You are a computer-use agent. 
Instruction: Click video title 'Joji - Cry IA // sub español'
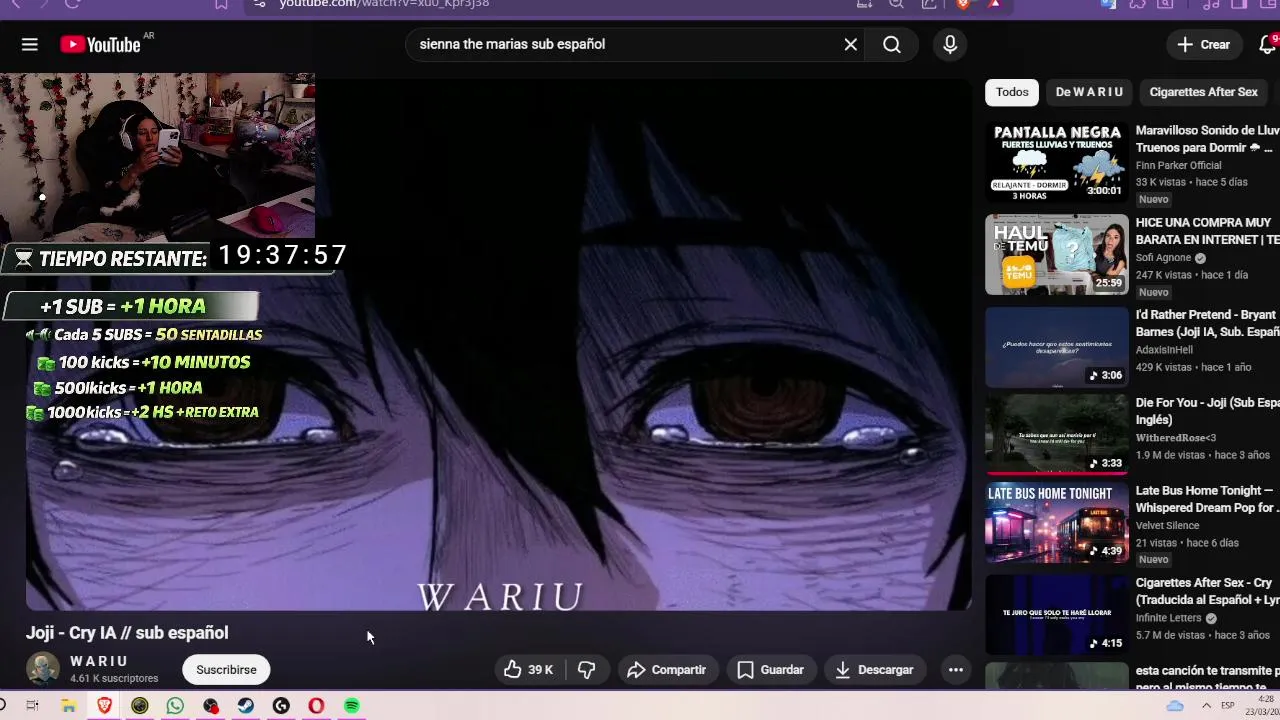point(127,633)
